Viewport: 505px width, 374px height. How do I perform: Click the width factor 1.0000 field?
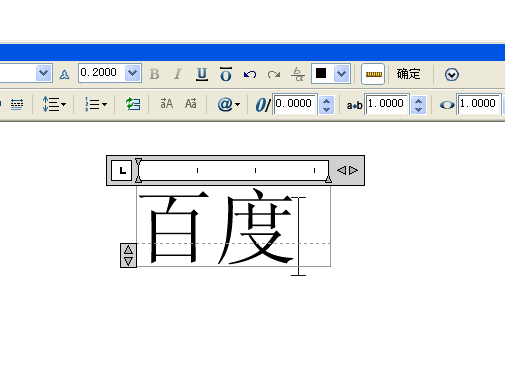(x=479, y=104)
